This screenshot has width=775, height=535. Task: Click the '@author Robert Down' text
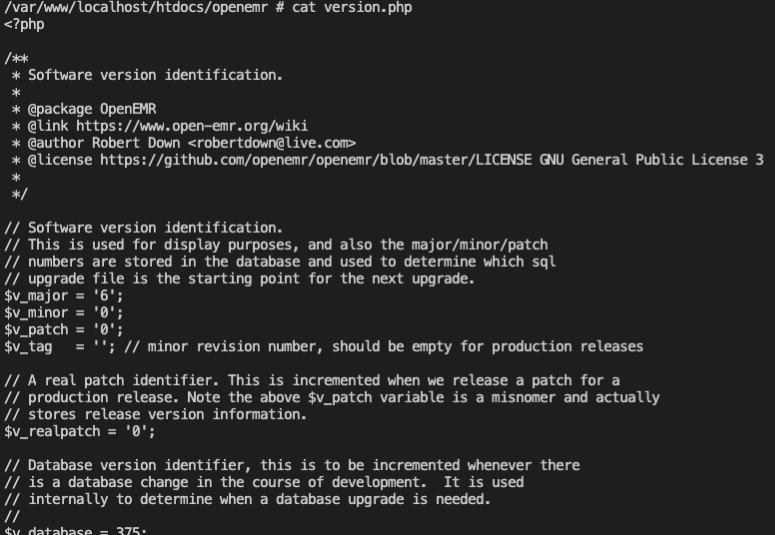104,143
